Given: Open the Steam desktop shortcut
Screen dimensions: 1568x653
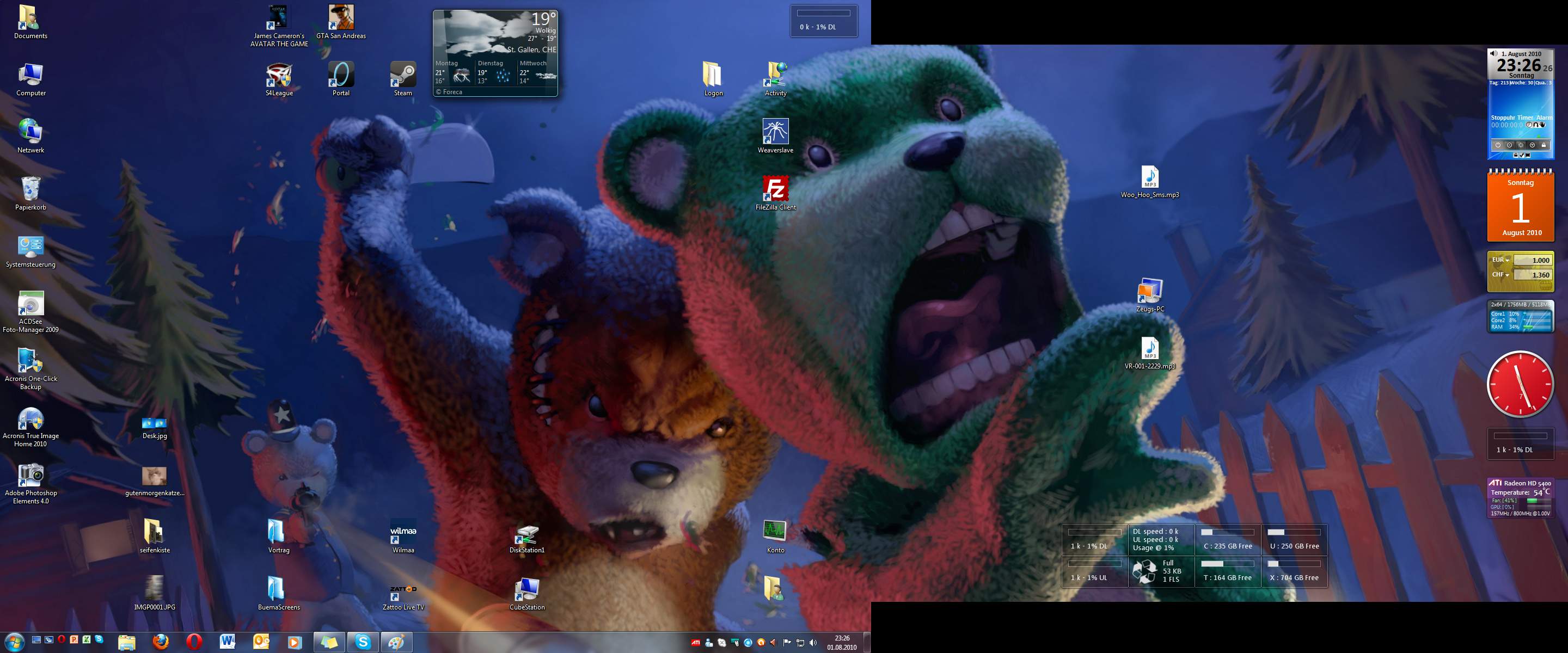Looking at the screenshot, I should pyautogui.click(x=402, y=75).
